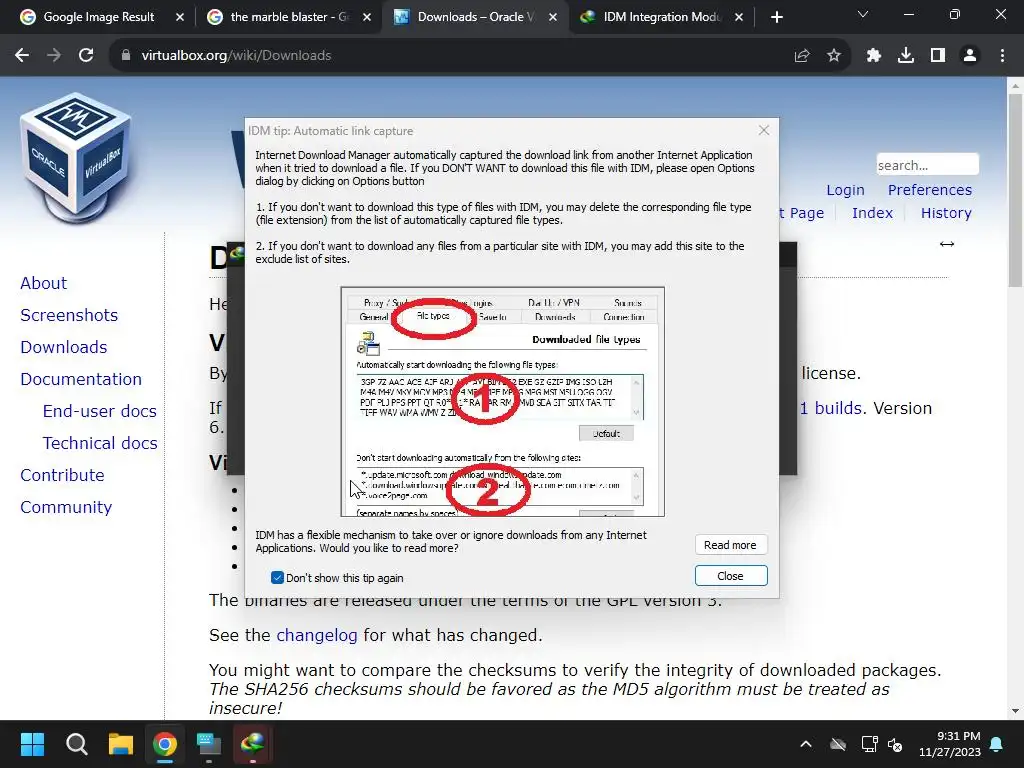Open the Windows Start menu
The height and width of the screenshot is (768, 1024).
[x=32, y=744]
